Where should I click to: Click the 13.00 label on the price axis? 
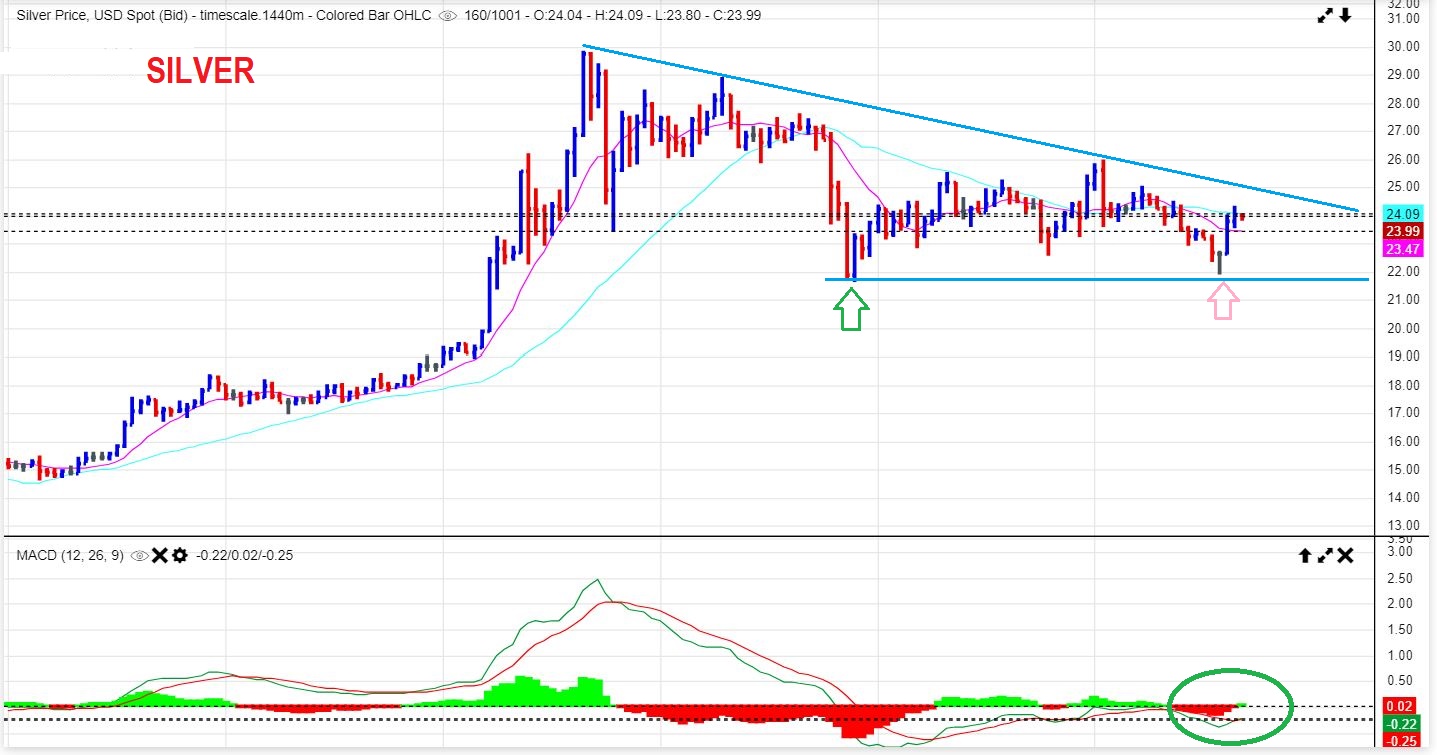(x=1404, y=525)
